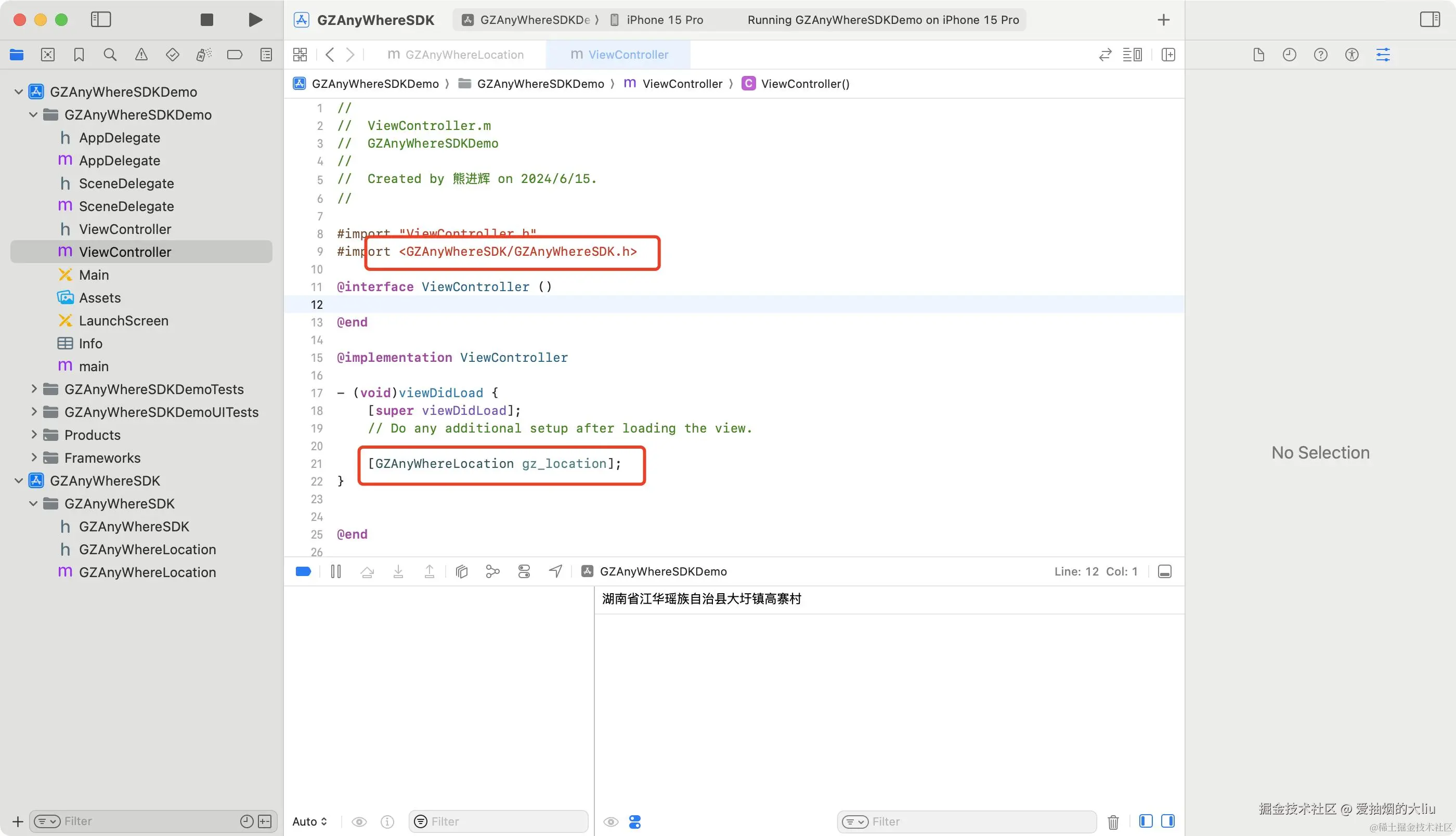The height and width of the screenshot is (836, 1456).
Task: Step into in debugger
Action: (398, 571)
